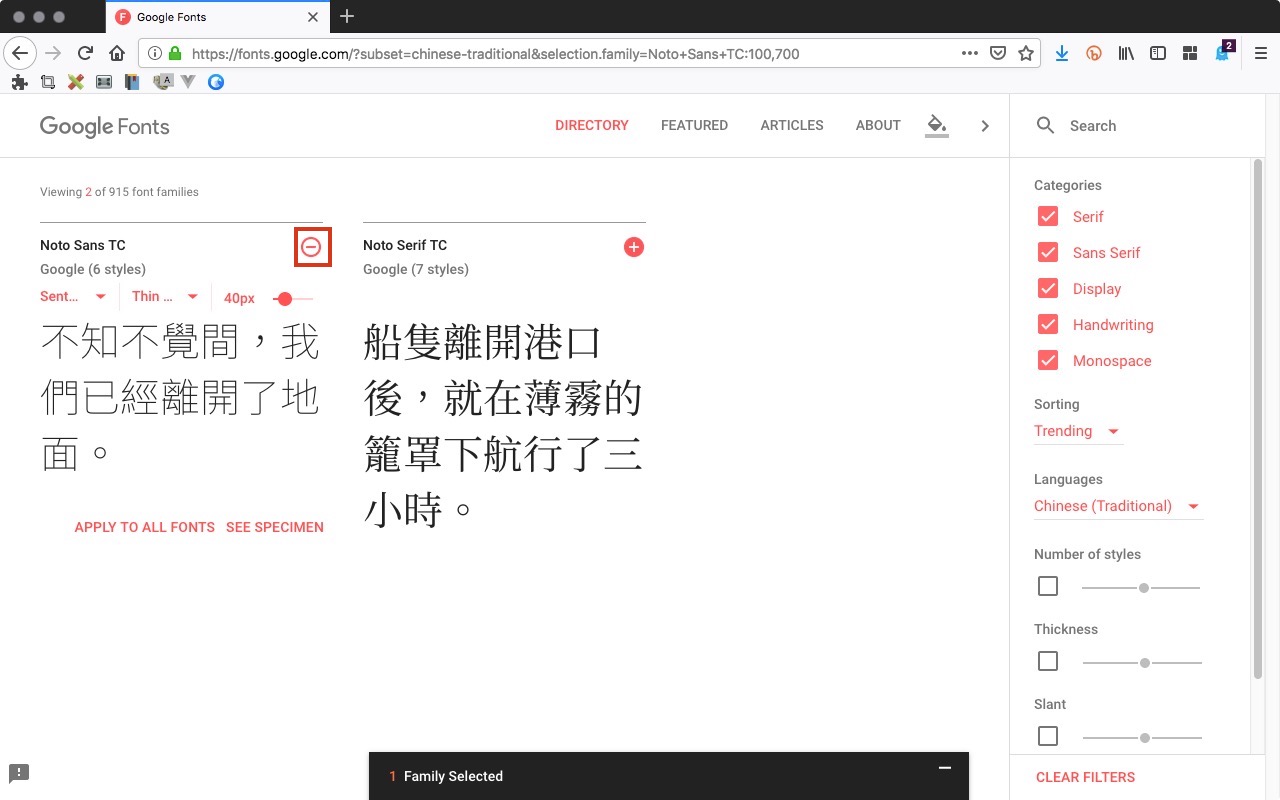Adjust the Slant slider

pos(1142,738)
